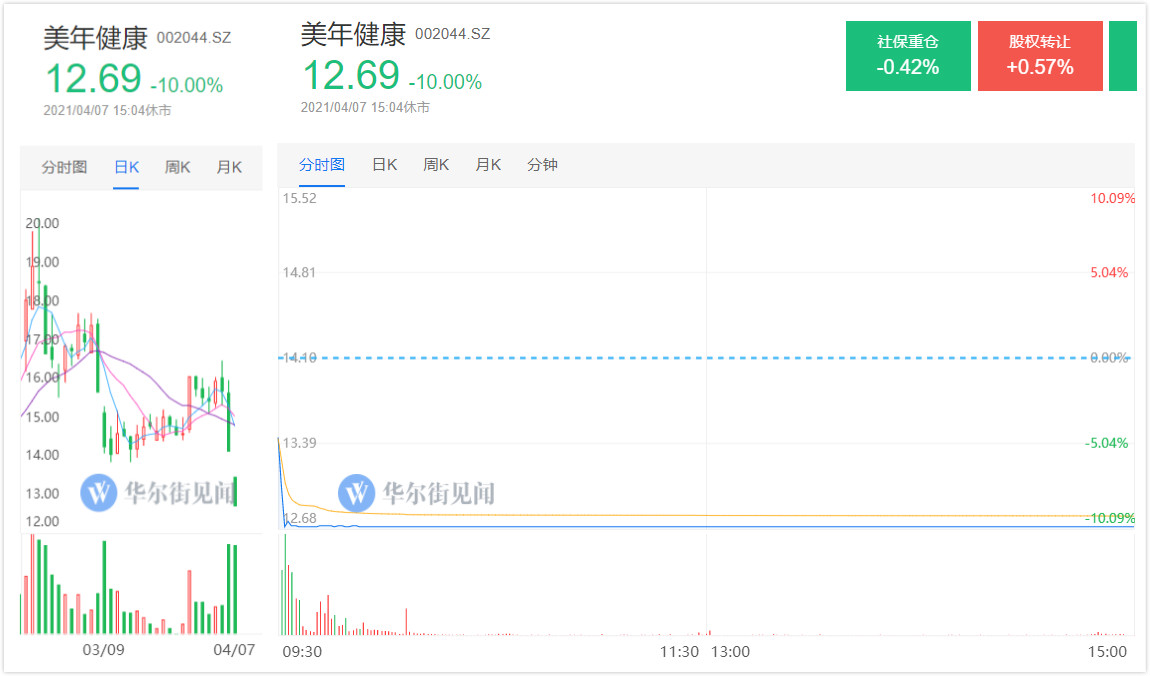Image resolution: width=1150 pixels, height=676 pixels.
Task: Click the 社保重仓 -0.42% sector tile
Action: (x=908, y=56)
